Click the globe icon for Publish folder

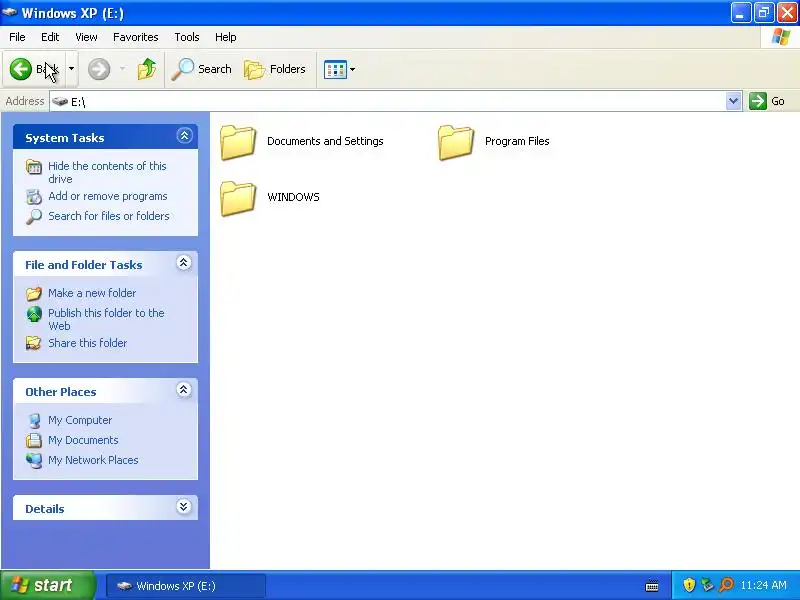34,314
